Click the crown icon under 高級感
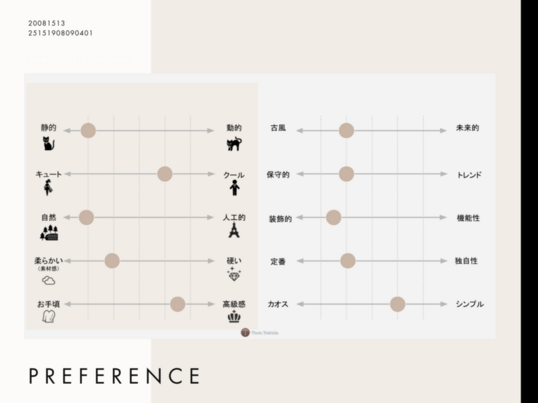 (x=234, y=316)
